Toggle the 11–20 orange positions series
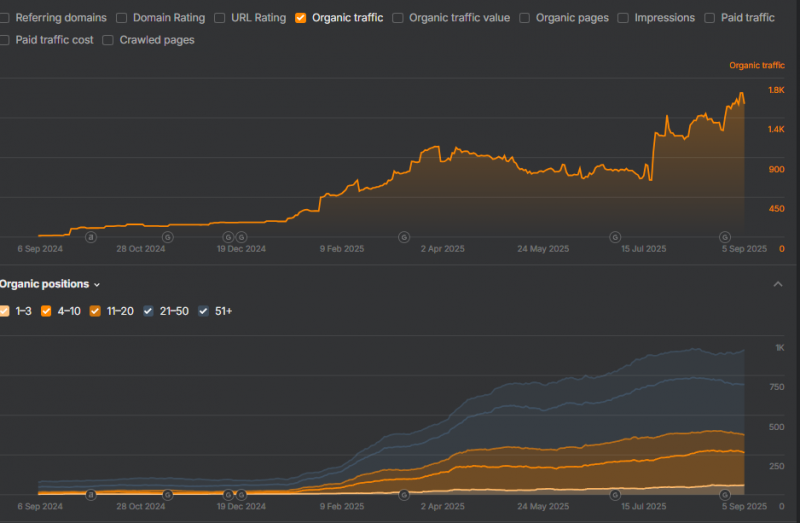Image resolution: width=800 pixels, height=523 pixels. pyautogui.click(x=96, y=311)
